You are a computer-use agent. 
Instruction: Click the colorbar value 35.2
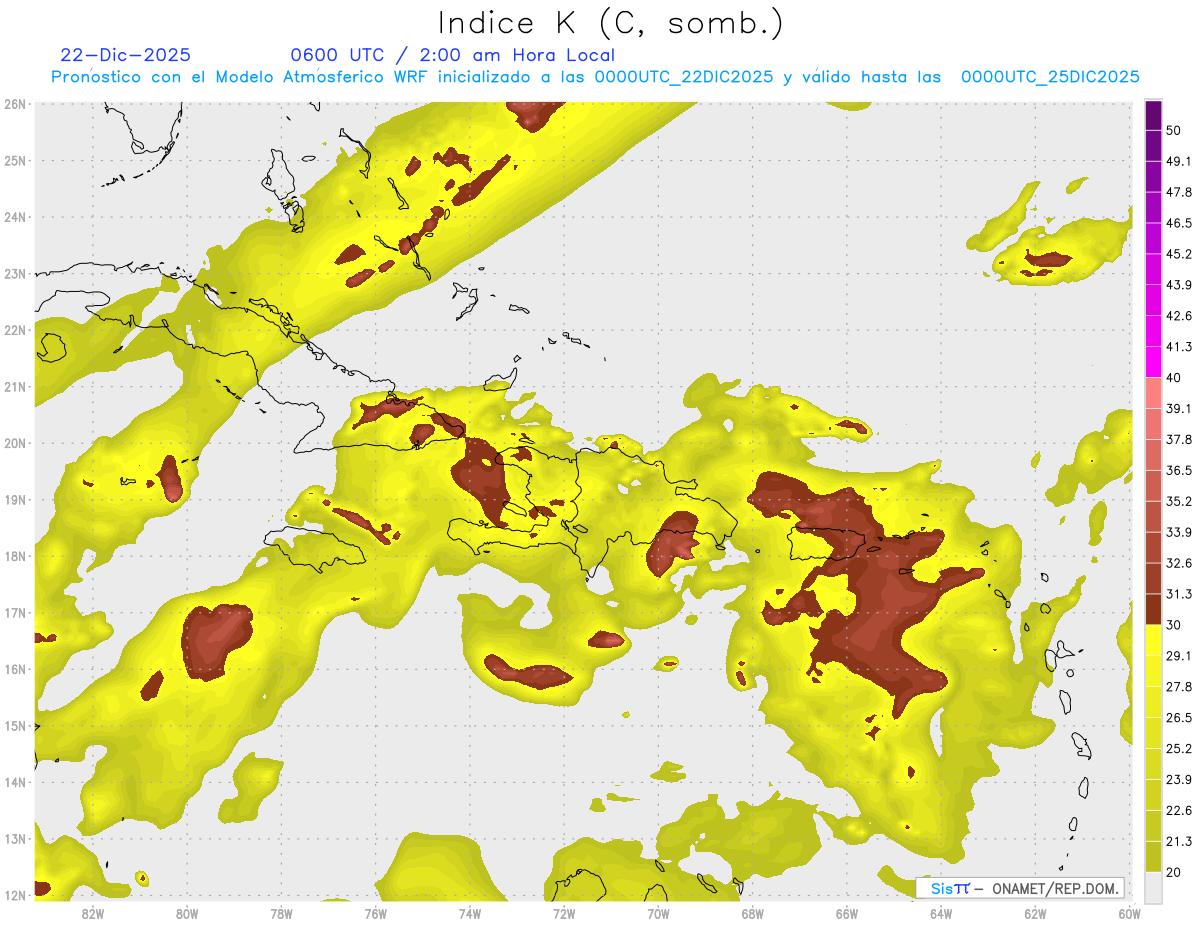pos(1179,501)
